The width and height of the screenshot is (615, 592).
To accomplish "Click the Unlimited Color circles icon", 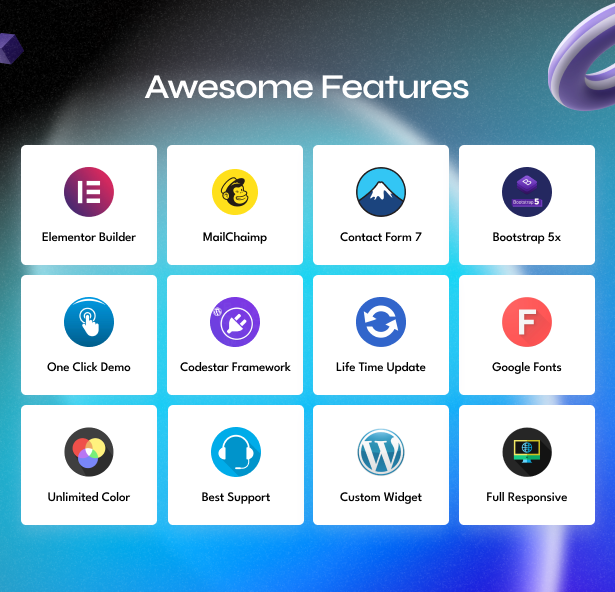I will pyautogui.click(x=89, y=452).
